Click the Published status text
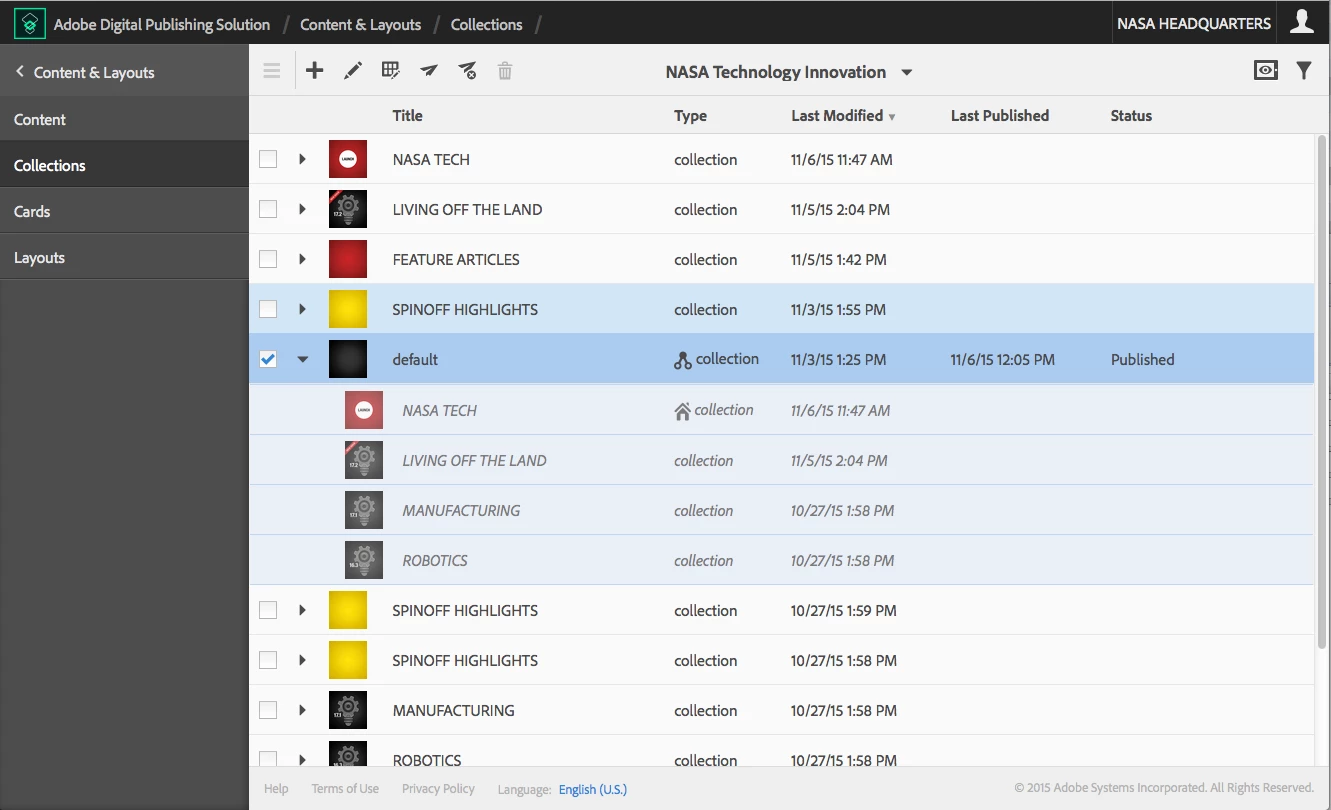The height and width of the screenshot is (810, 1331). [1142, 360]
